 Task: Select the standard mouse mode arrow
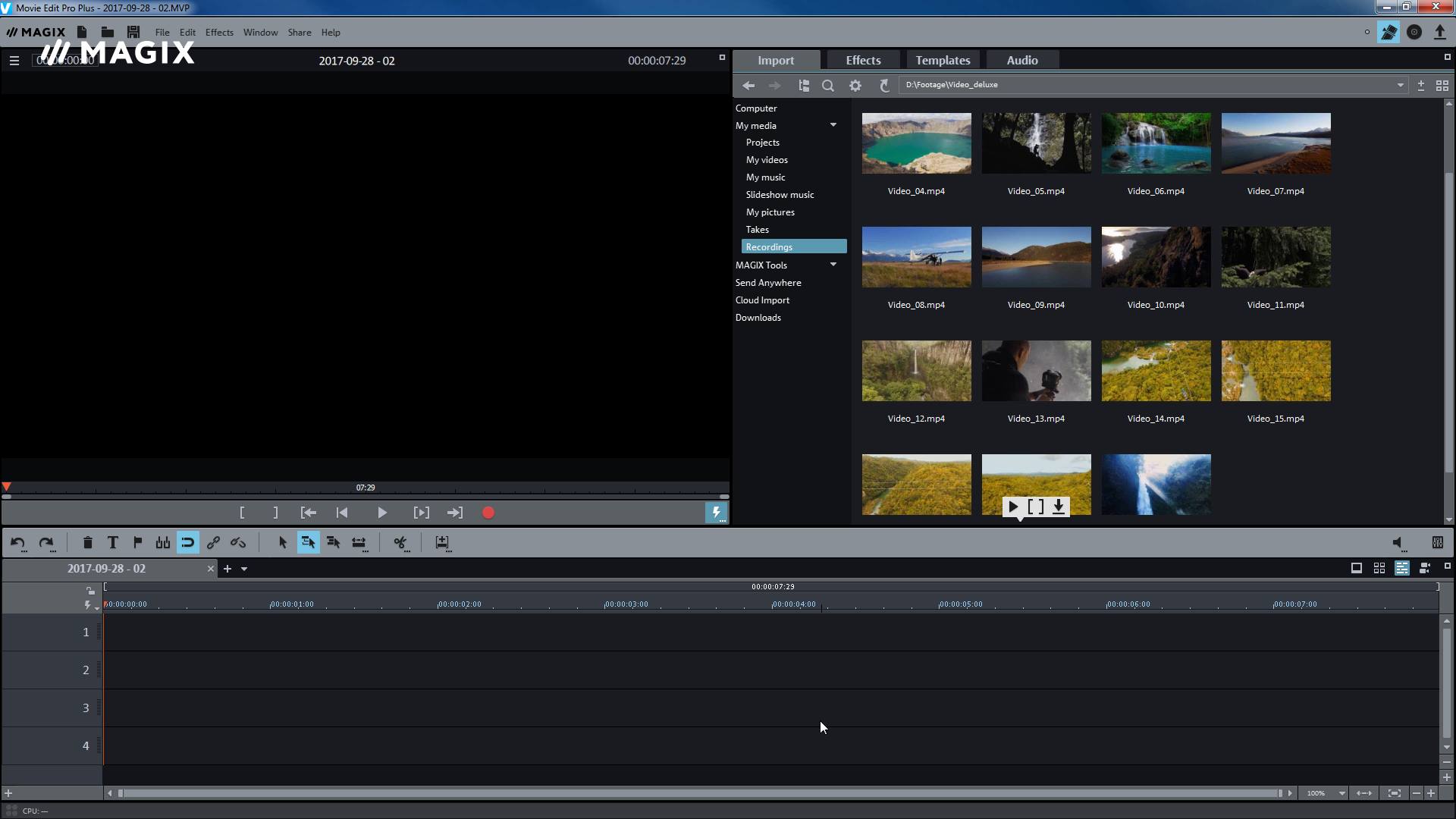(x=282, y=542)
